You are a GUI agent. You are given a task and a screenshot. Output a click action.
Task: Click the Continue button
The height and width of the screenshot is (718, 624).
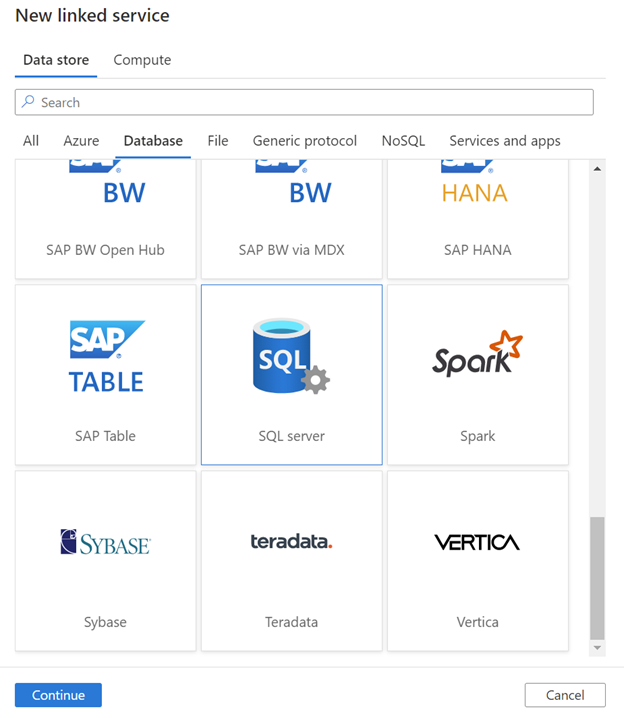coord(58,695)
